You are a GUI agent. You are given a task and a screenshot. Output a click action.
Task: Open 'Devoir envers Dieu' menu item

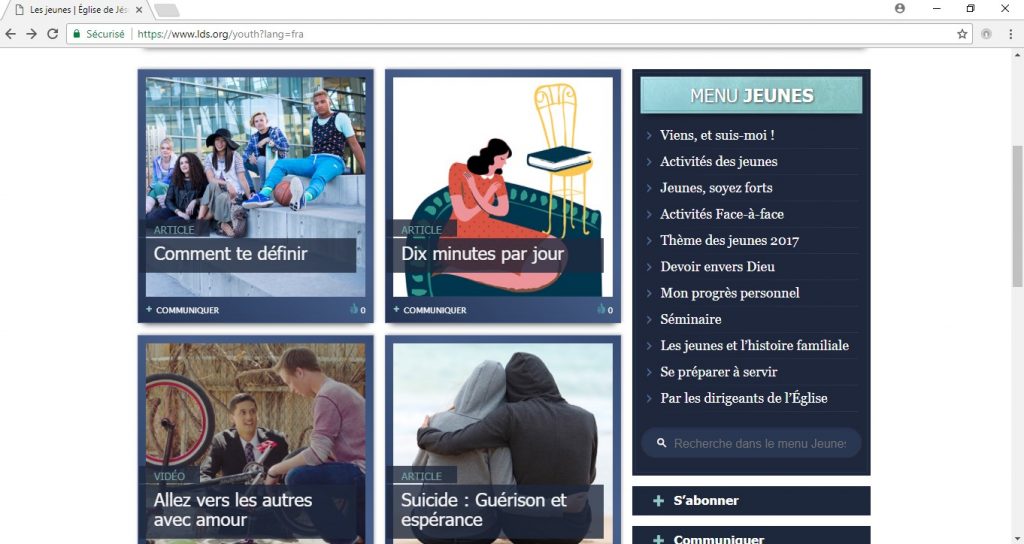(717, 266)
